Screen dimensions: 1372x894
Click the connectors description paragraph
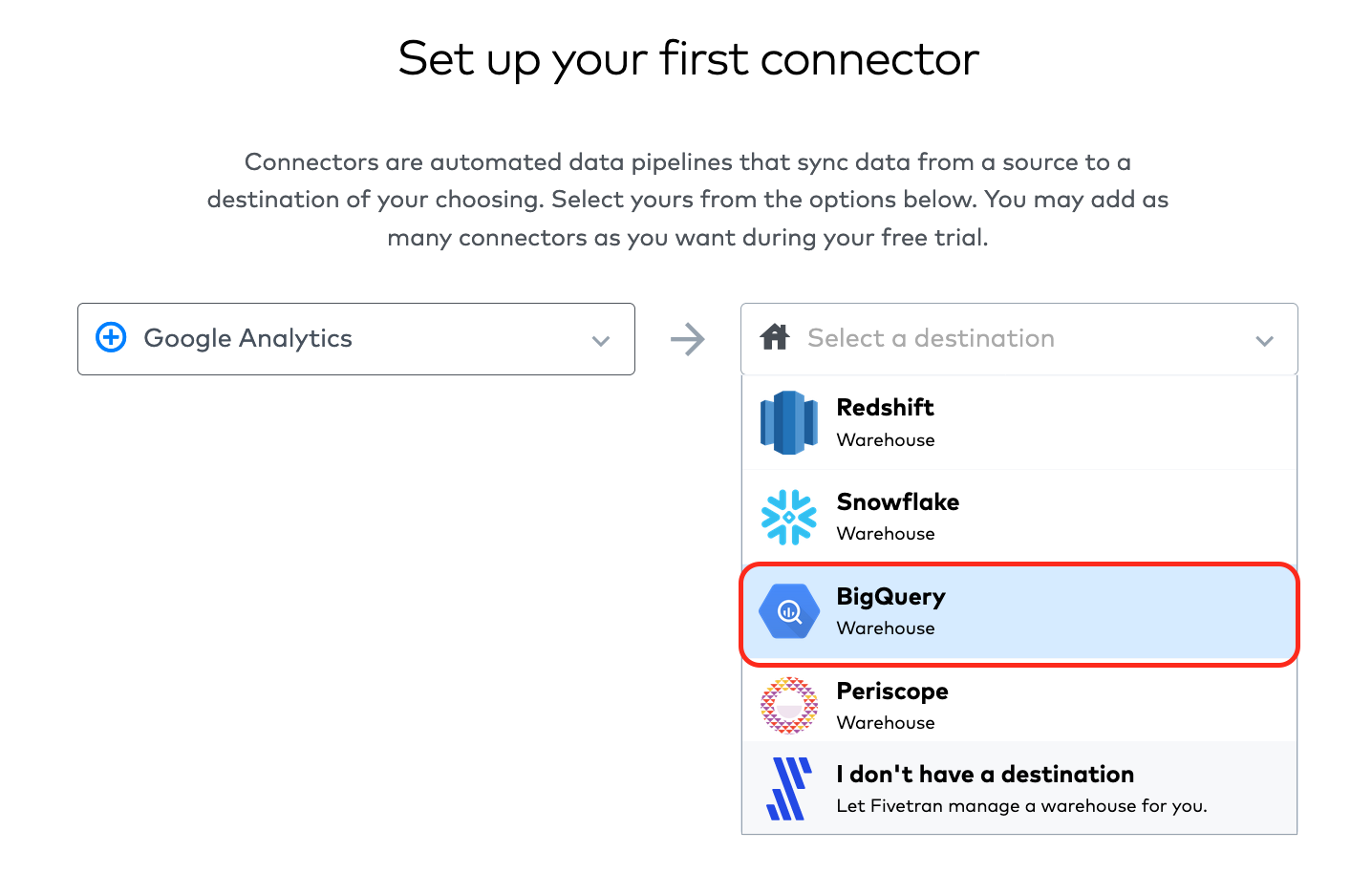click(688, 200)
